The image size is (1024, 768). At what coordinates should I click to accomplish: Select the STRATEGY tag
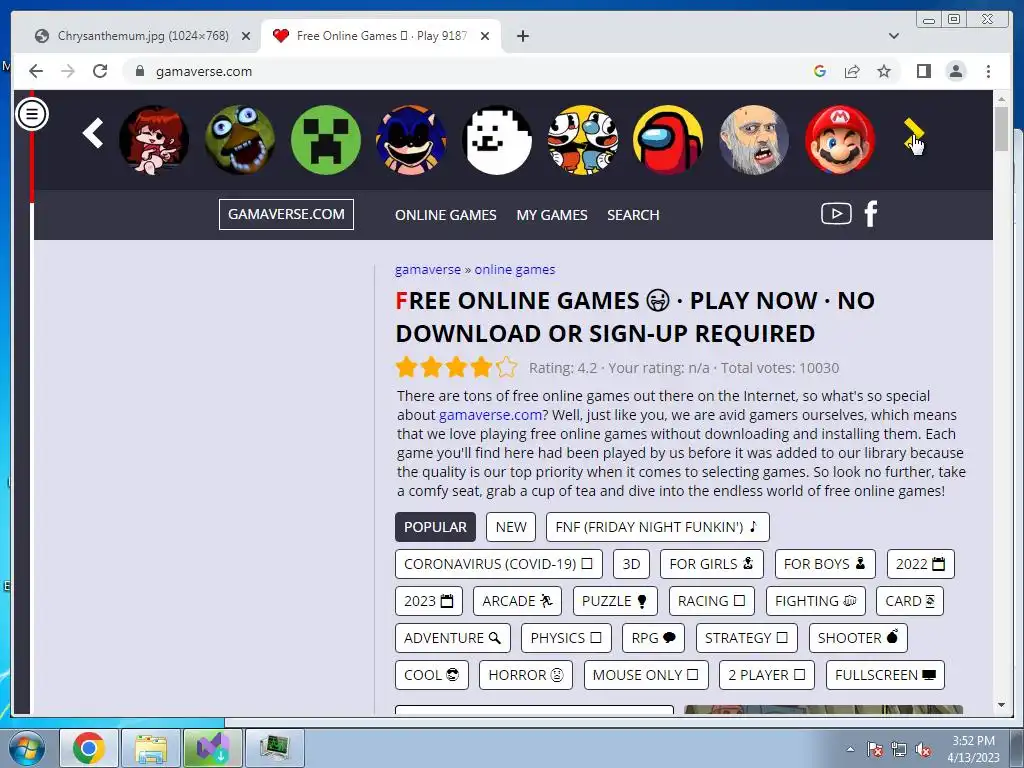pyautogui.click(x=746, y=638)
